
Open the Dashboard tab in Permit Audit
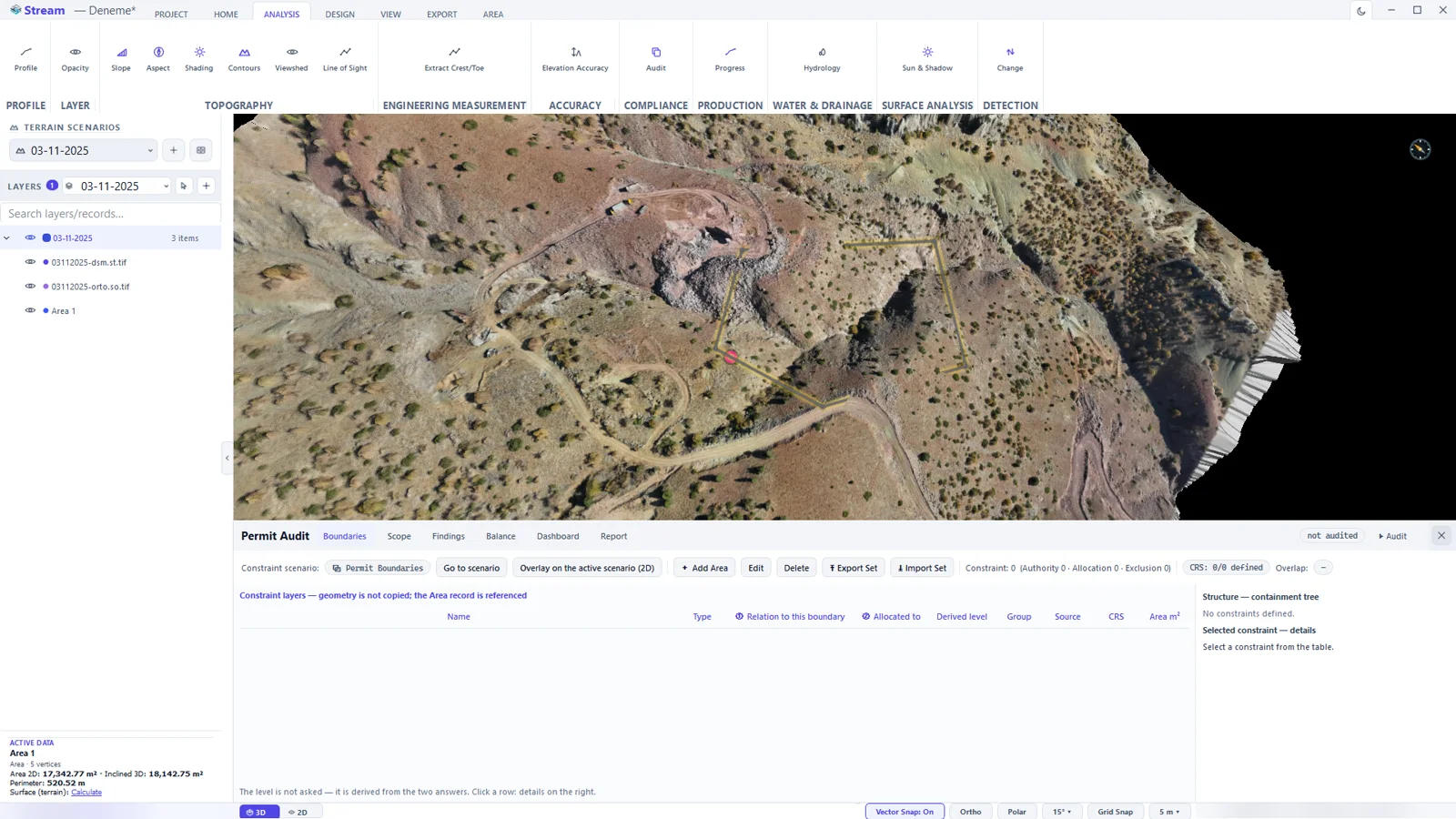pos(558,536)
